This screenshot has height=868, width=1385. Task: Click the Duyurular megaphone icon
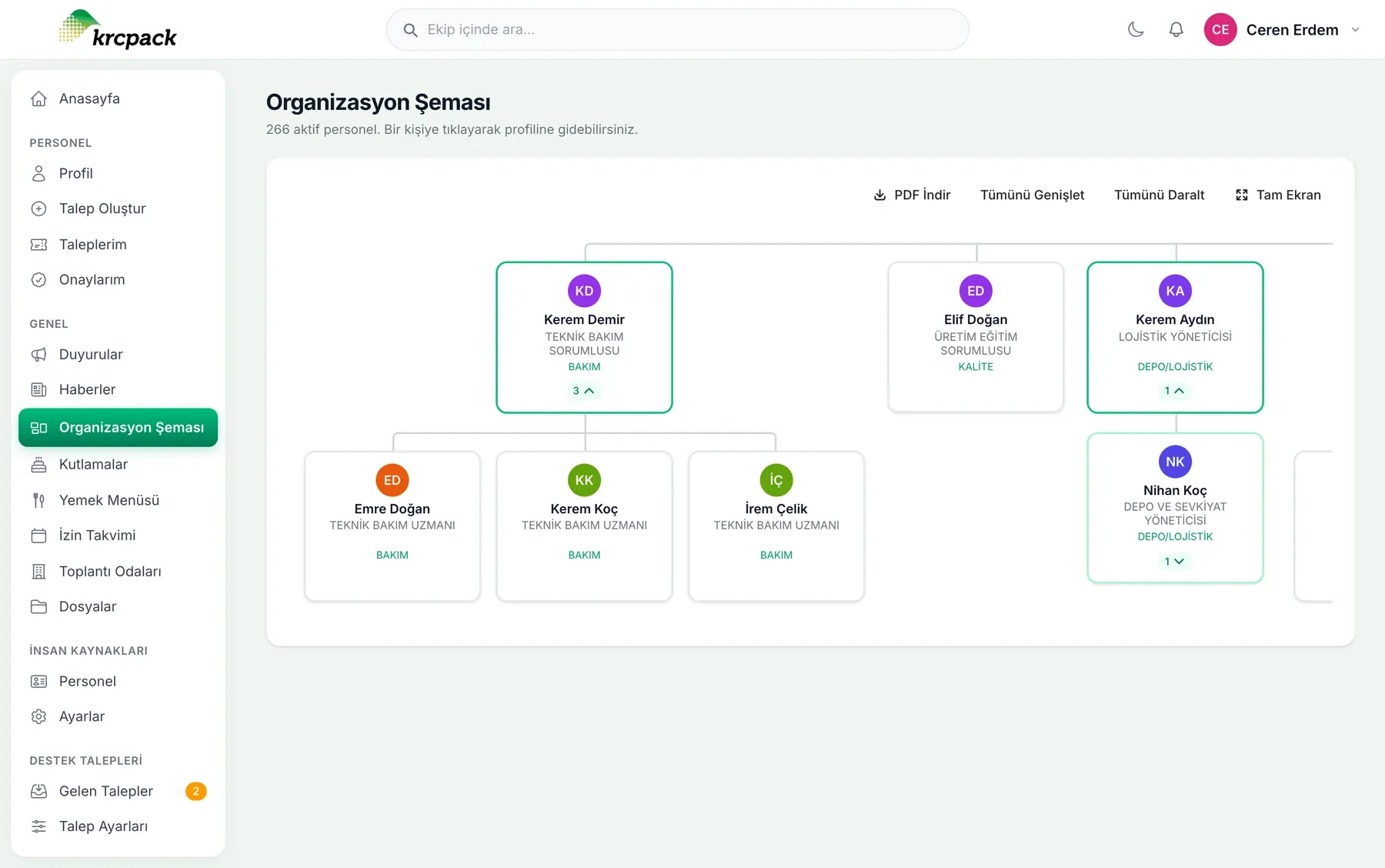pyautogui.click(x=38, y=355)
